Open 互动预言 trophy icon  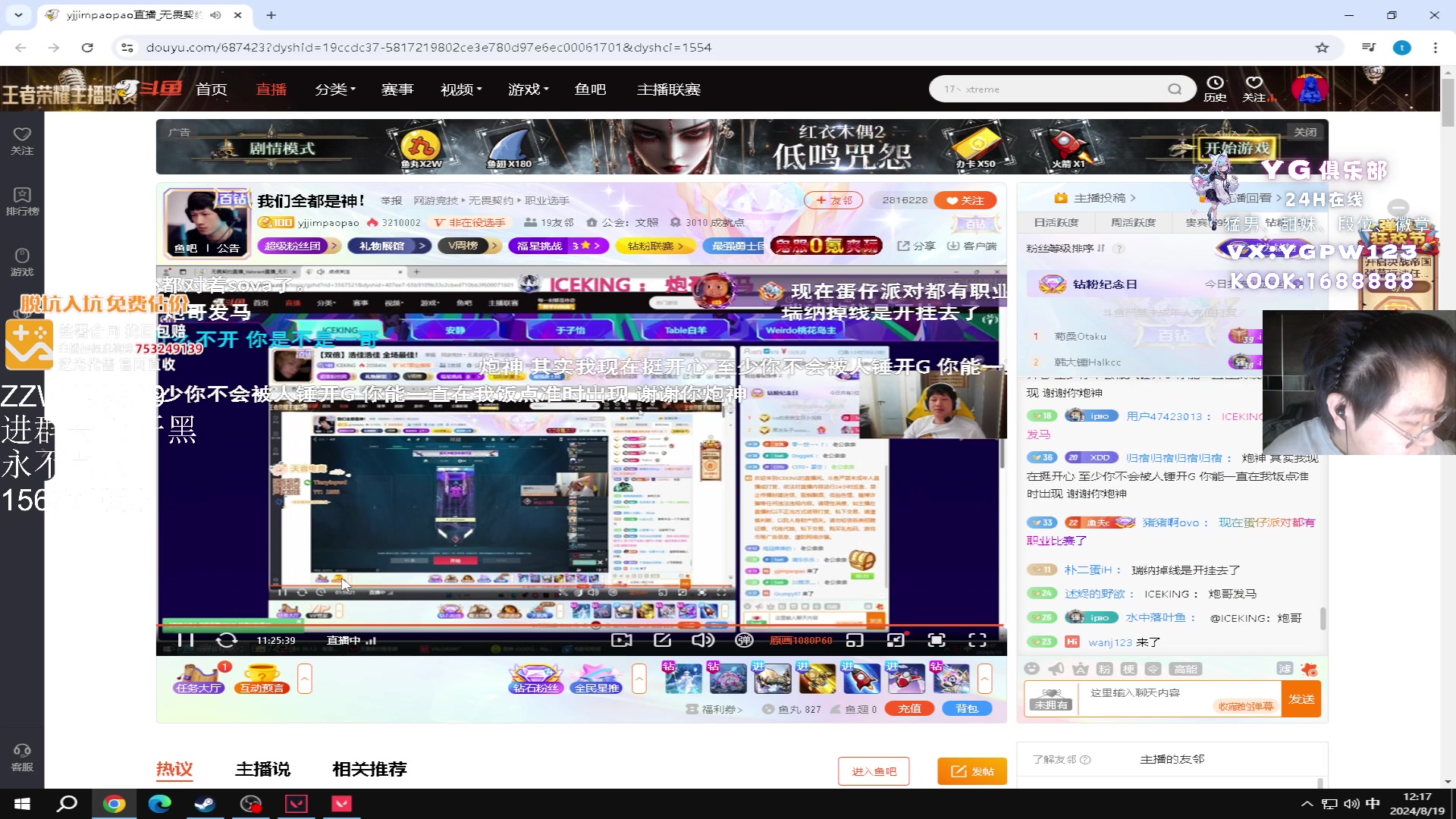[x=262, y=679]
